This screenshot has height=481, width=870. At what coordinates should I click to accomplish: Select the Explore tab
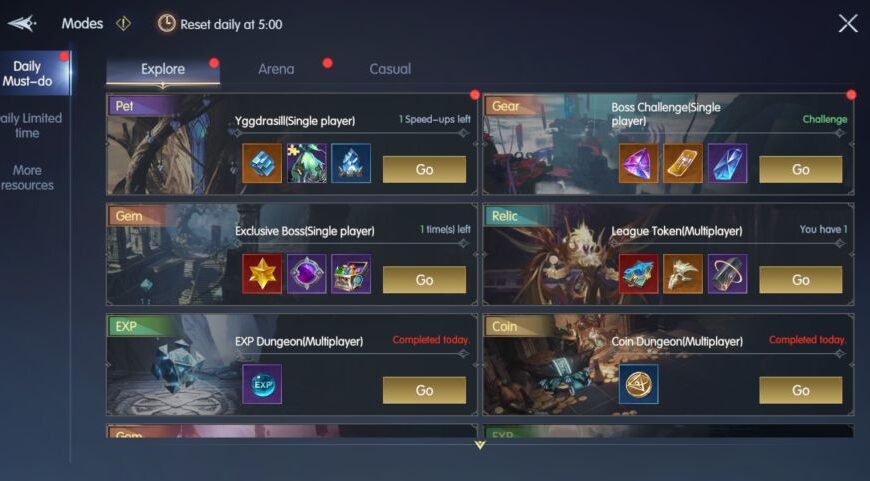[163, 70]
